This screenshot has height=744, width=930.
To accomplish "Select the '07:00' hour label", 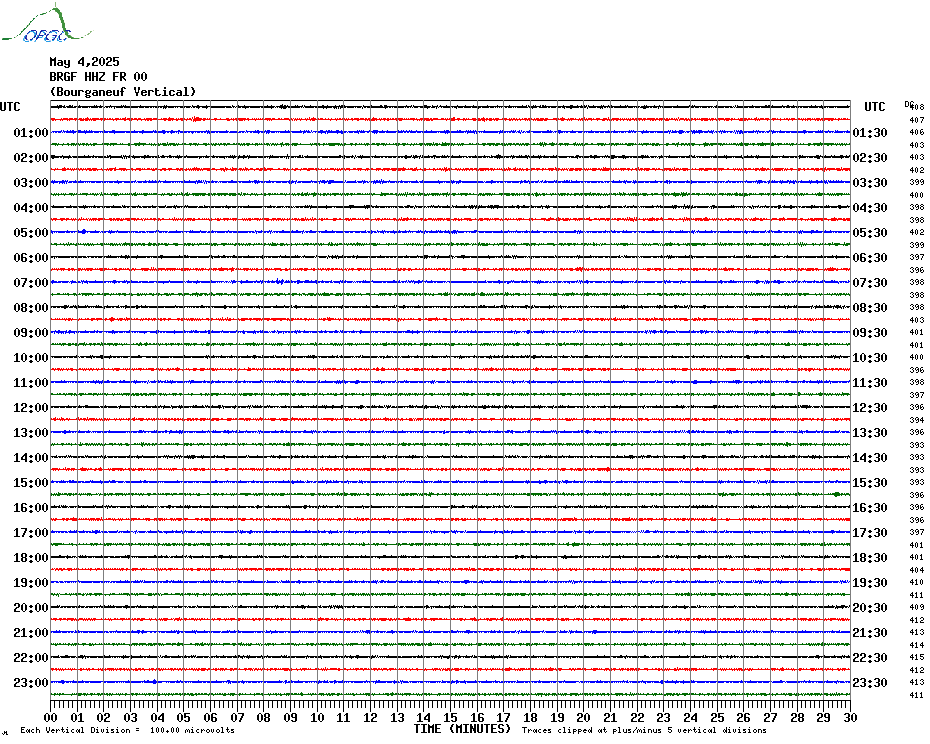I will tap(31, 282).
